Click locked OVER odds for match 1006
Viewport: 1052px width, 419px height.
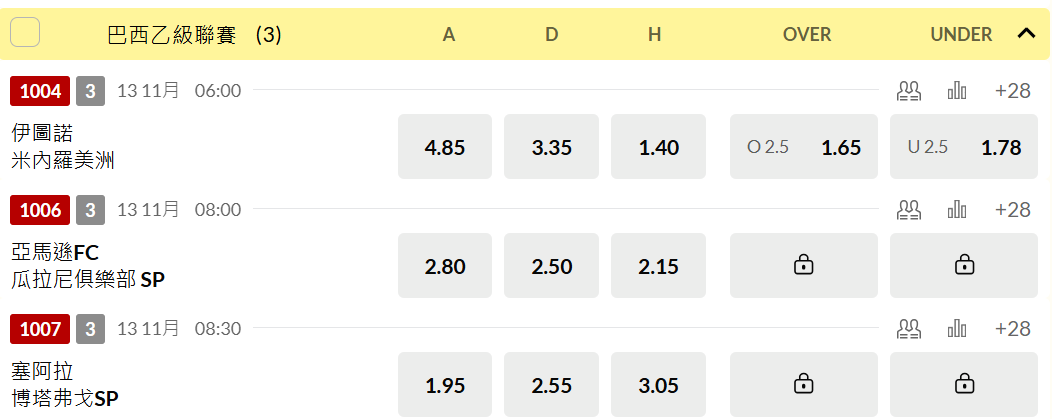click(804, 265)
